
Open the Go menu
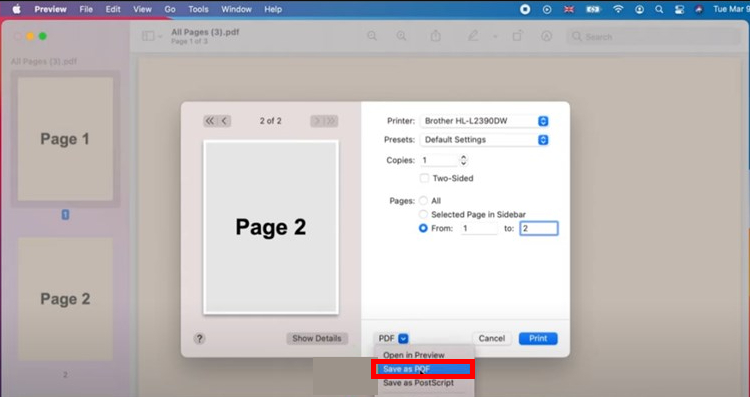(170, 9)
